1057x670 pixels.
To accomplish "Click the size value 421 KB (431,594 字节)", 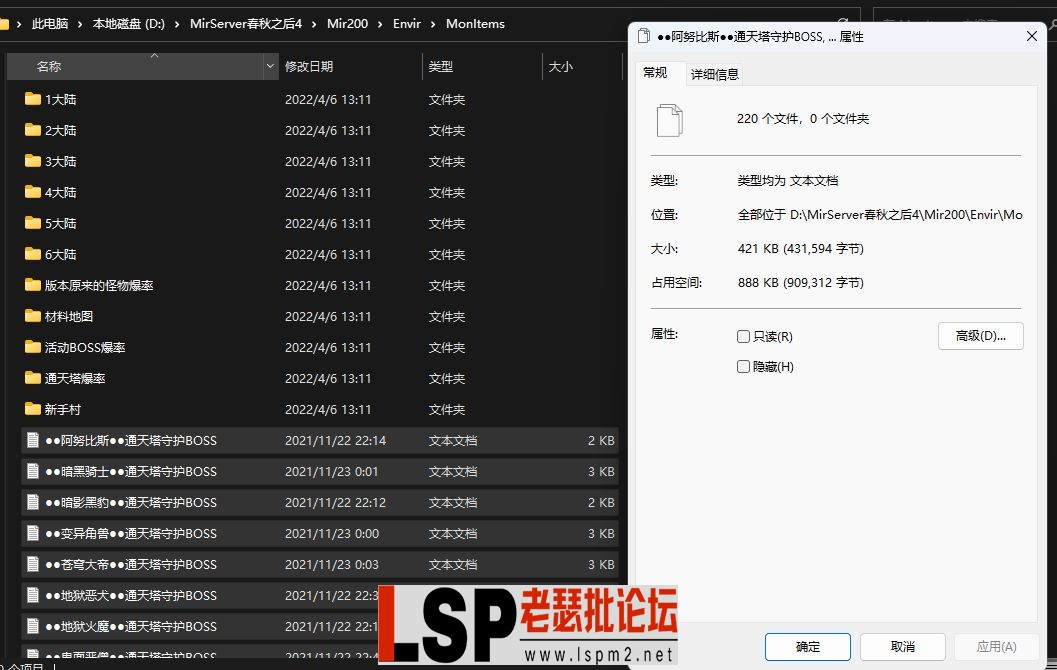I will tap(801, 249).
